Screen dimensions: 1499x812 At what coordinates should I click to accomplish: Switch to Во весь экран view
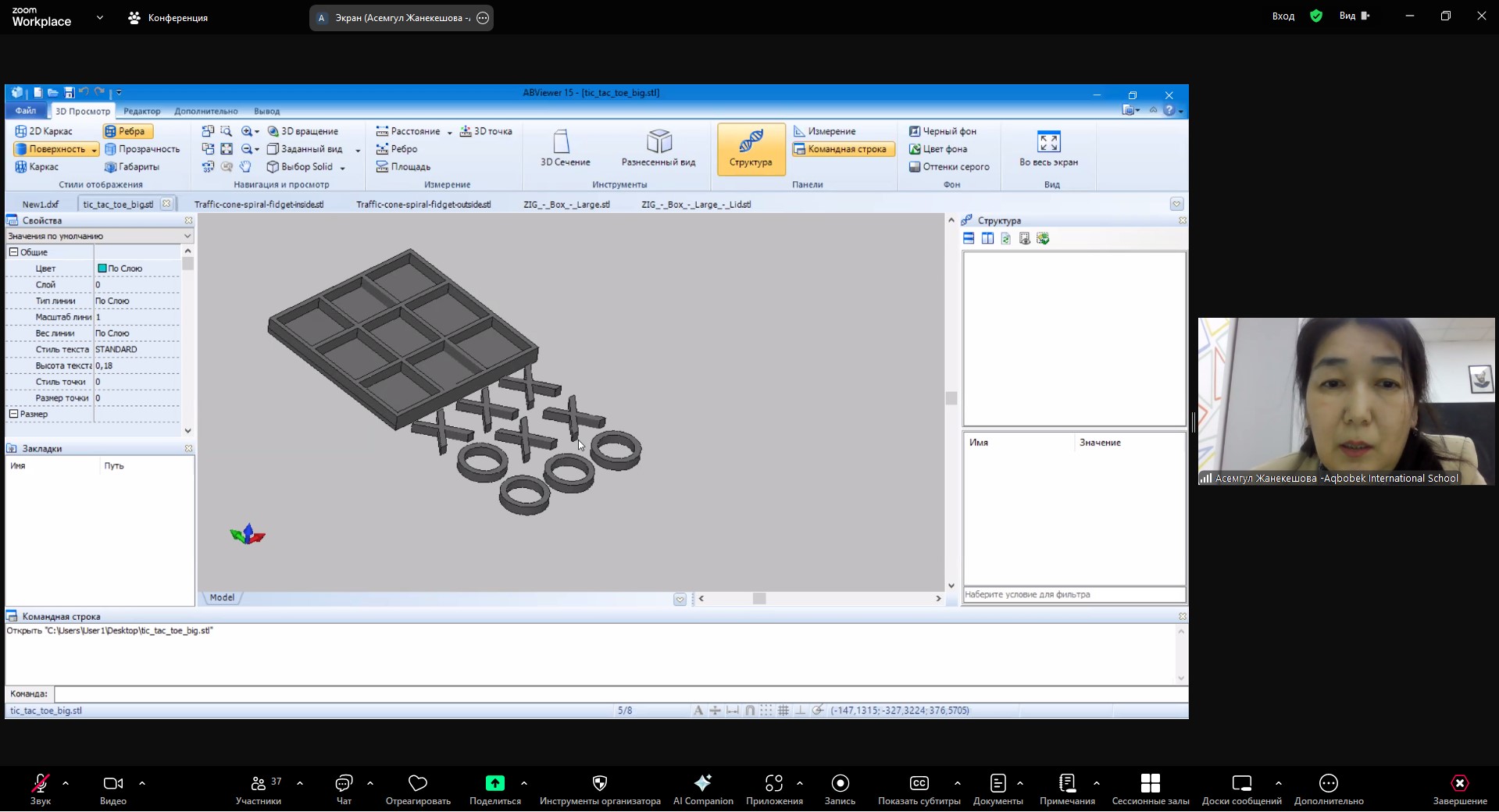tap(1048, 148)
